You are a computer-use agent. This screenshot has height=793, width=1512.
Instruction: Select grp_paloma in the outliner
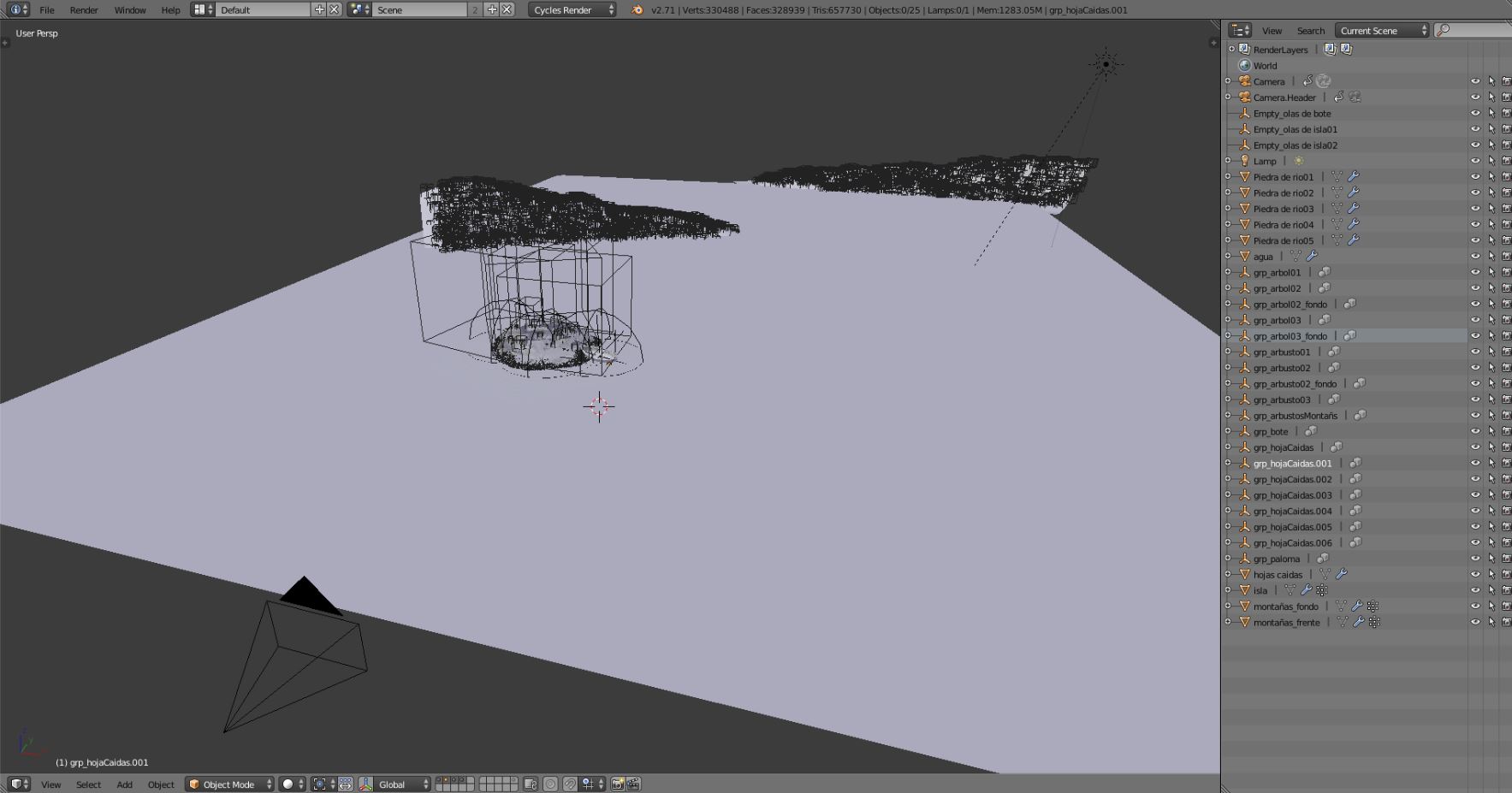[1276, 559]
